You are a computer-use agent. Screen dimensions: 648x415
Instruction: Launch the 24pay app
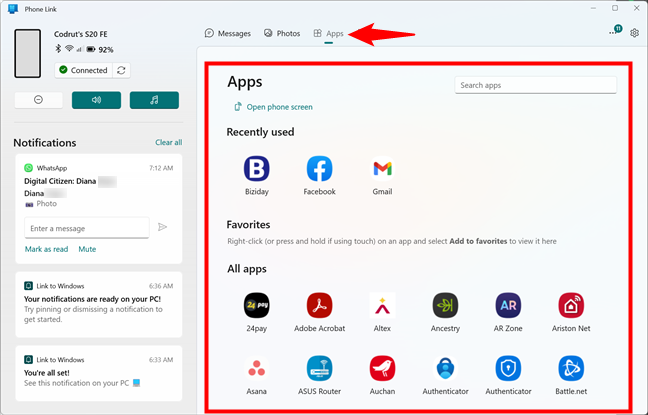click(x=256, y=305)
